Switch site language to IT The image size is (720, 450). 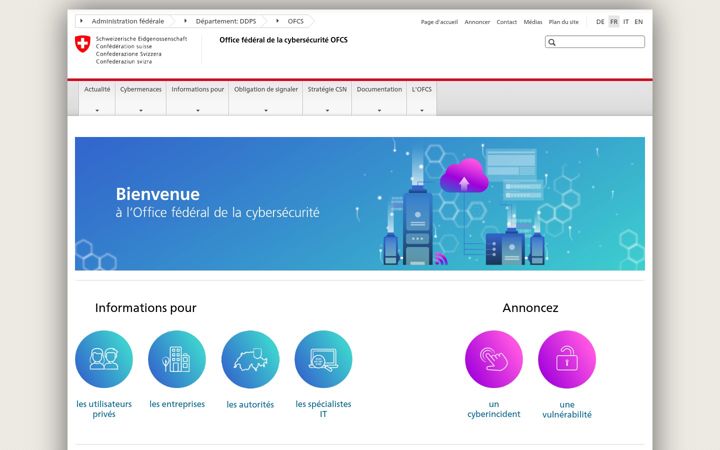coord(626,22)
